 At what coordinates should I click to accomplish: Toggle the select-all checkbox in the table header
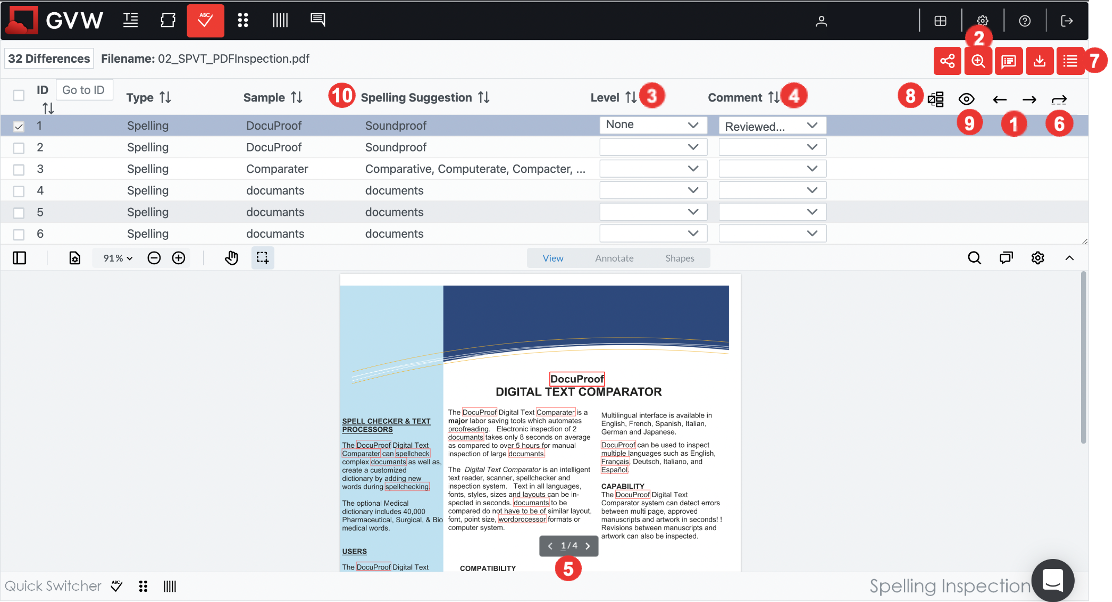click(19, 96)
